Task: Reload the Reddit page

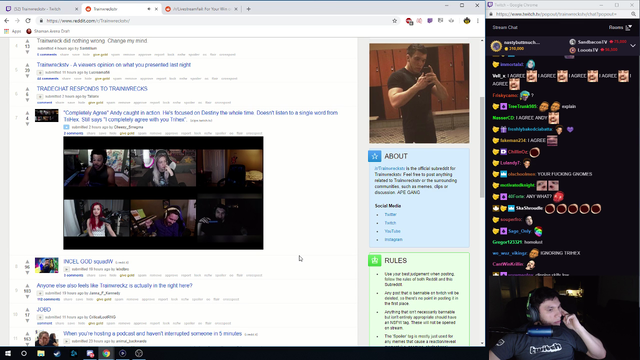Action: [x=28, y=20]
